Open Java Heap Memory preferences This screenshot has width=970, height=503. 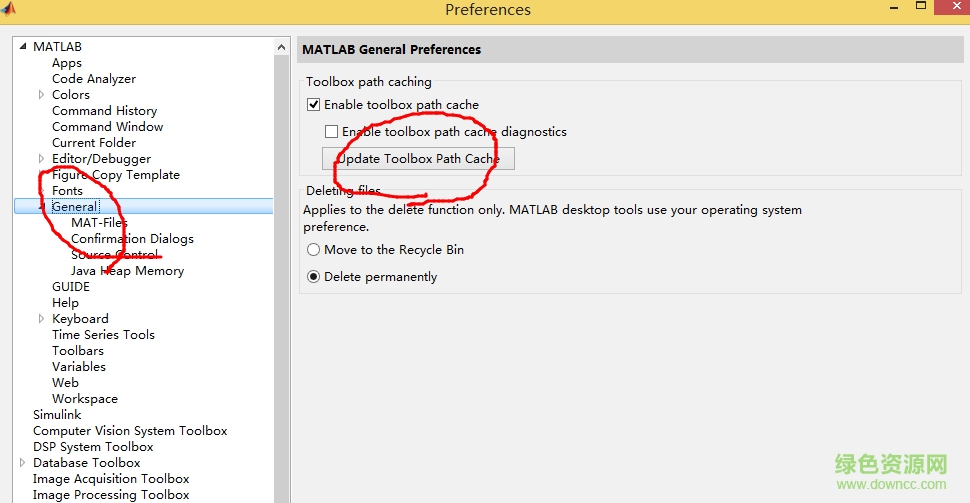point(127,271)
